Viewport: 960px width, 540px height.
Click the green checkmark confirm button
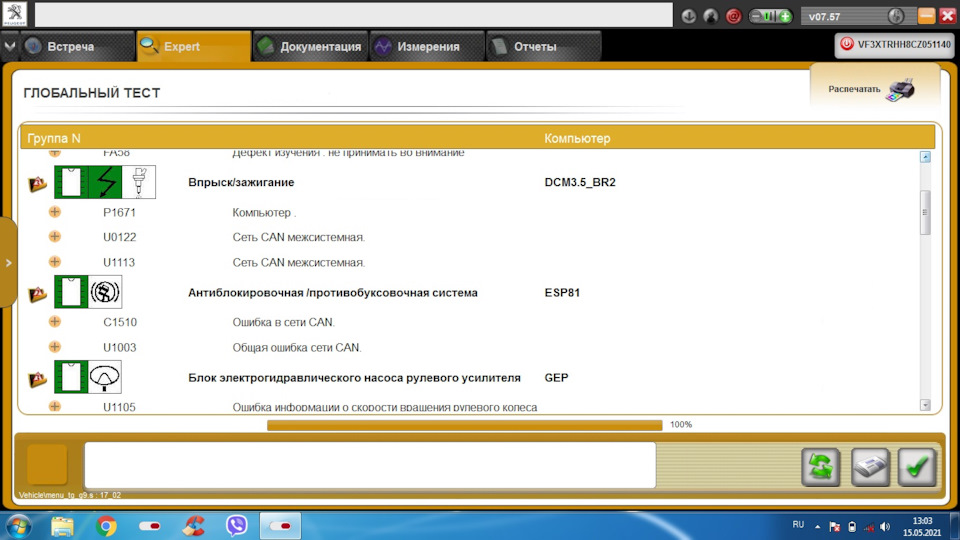tap(917, 467)
